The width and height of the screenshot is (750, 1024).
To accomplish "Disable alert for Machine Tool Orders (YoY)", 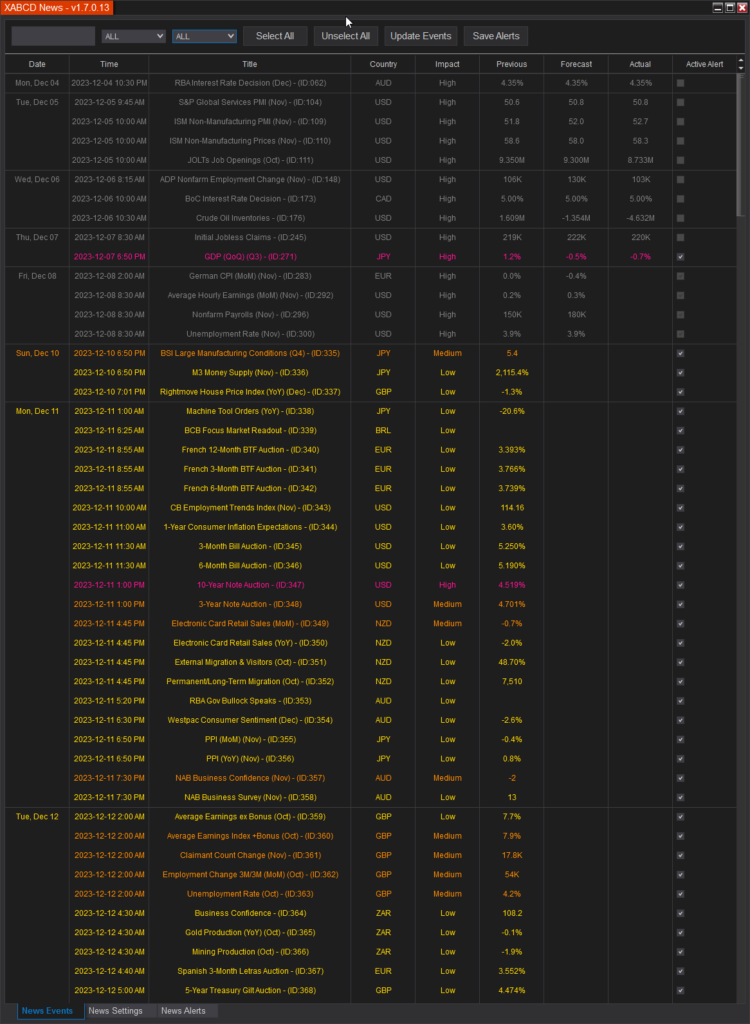I will tap(680, 411).
